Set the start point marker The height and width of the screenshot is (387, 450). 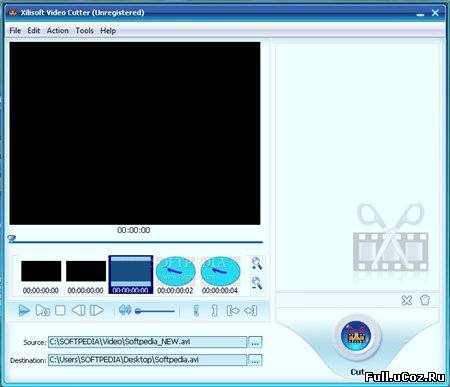(196, 311)
